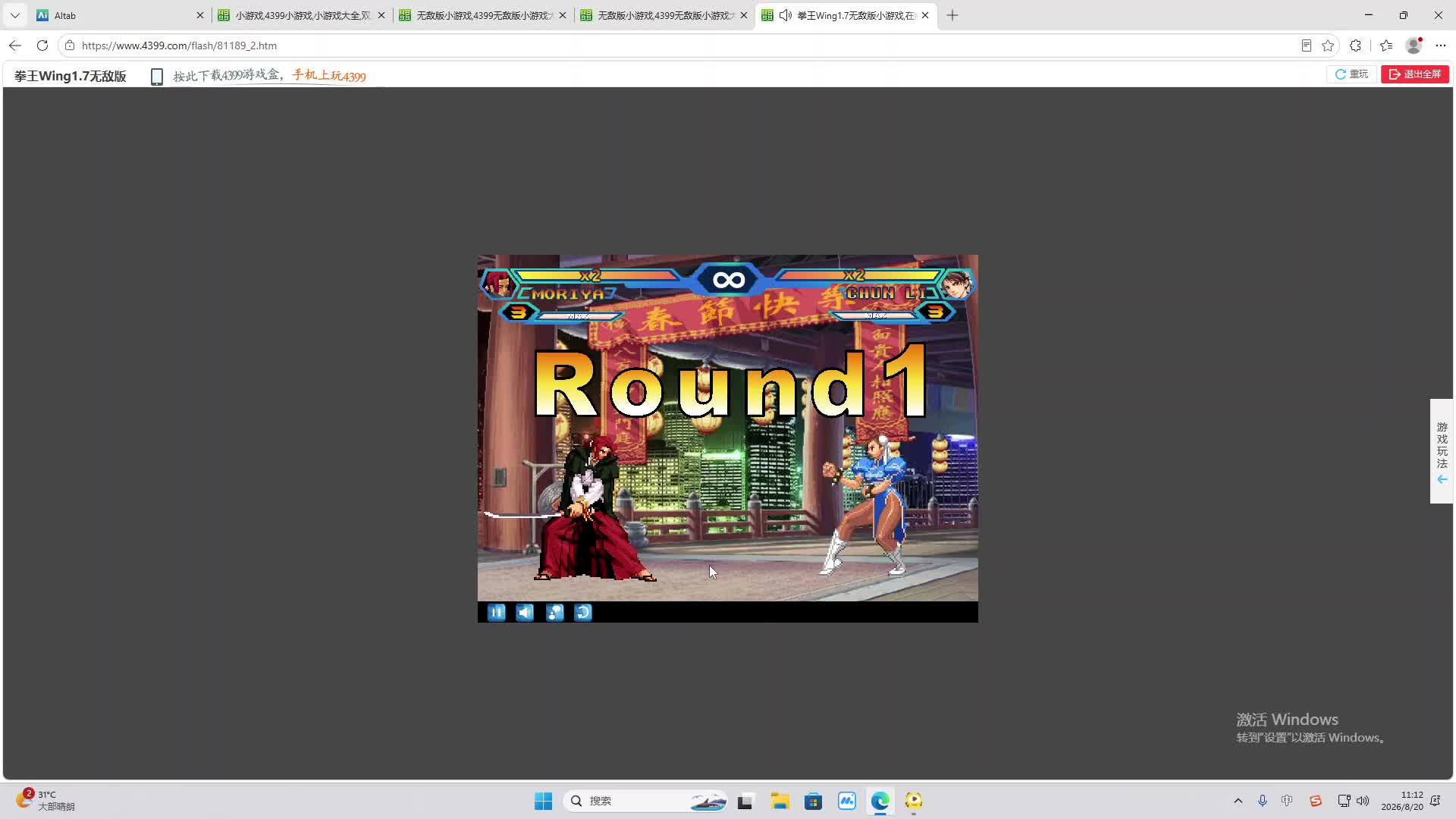Open the blue chart app on the taskbar
Viewport: 1456px width, 819px height.
tap(846, 801)
